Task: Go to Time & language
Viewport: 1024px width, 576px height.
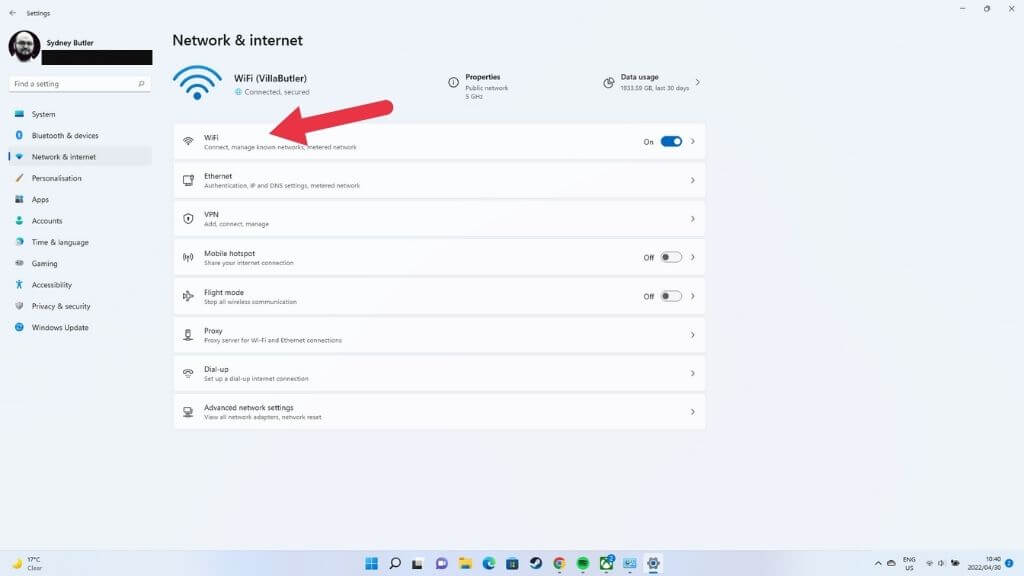Action: click(80, 242)
